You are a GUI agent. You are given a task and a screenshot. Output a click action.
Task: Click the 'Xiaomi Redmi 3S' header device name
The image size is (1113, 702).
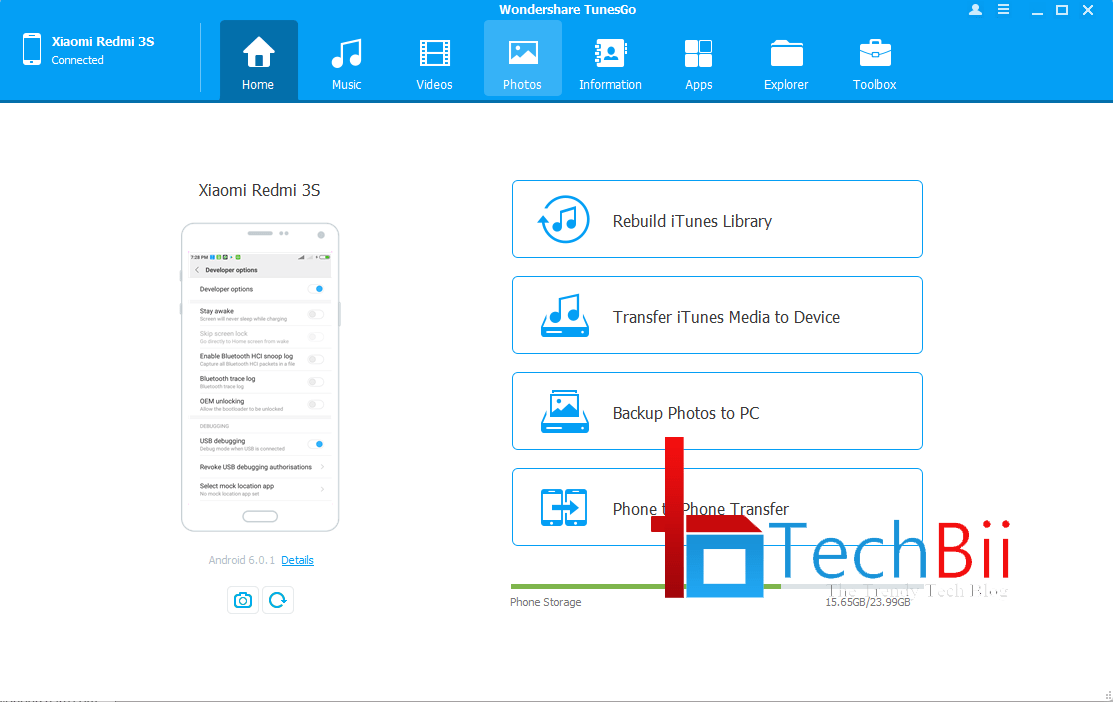click(x=103, y=41)
